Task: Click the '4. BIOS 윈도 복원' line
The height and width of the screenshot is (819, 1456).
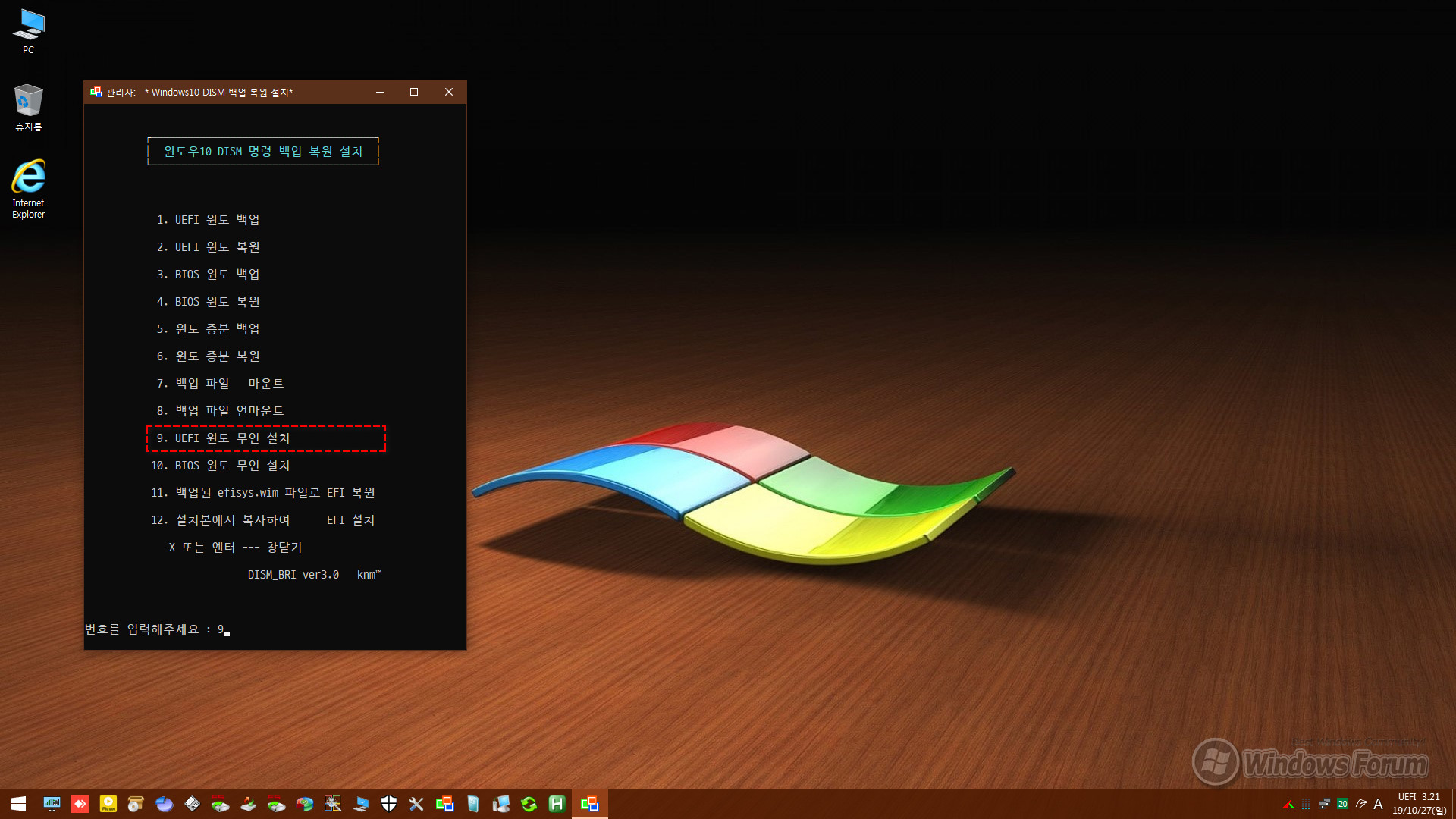Action: pos(208,302)
